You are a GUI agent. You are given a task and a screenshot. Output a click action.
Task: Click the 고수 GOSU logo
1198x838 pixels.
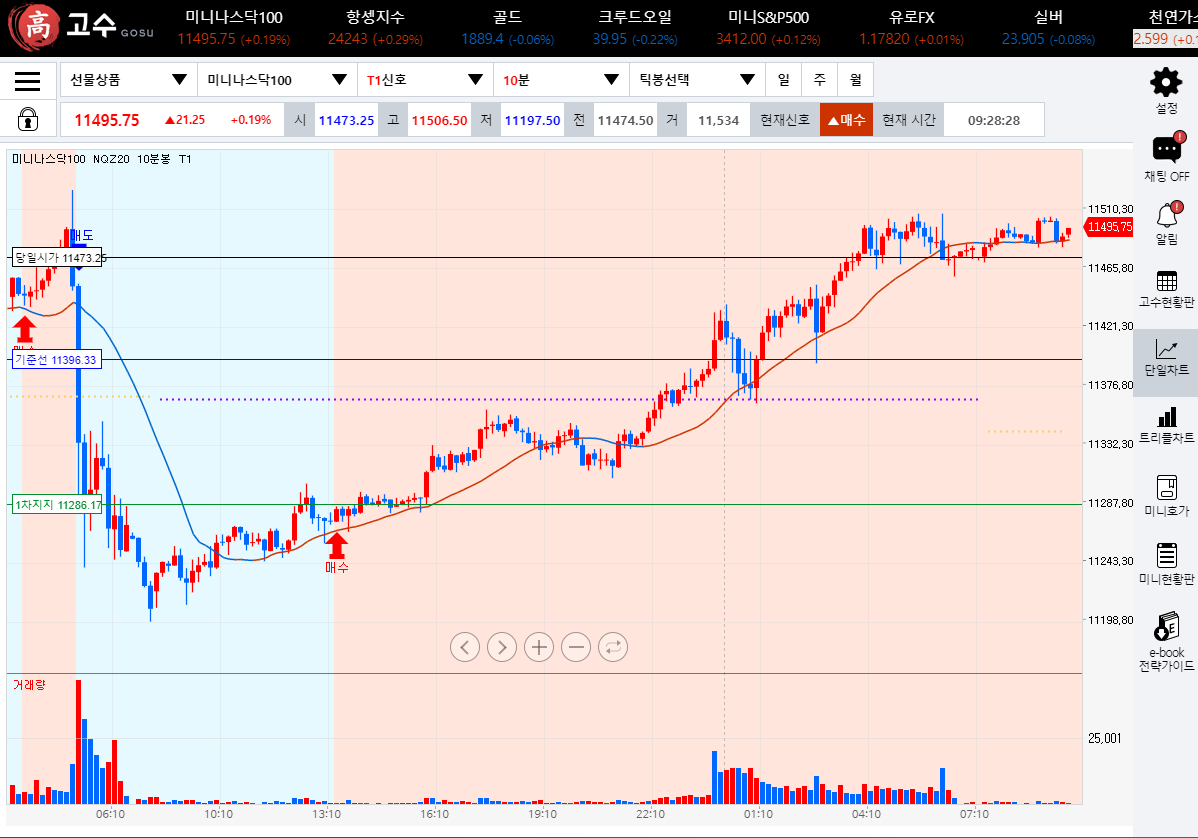tap(80, 26)
